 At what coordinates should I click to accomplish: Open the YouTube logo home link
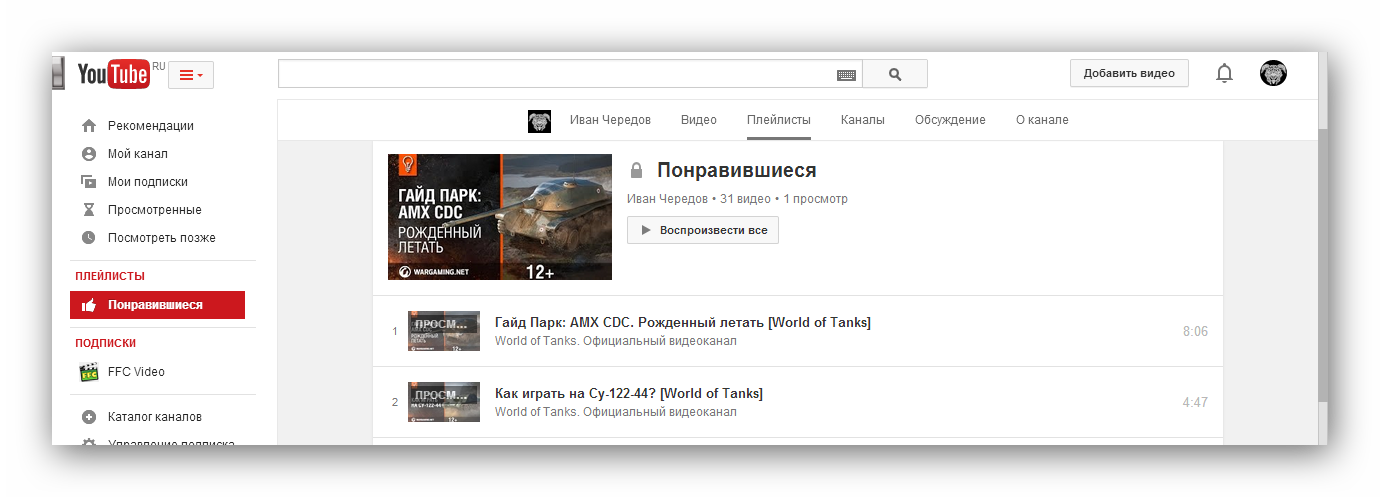tap(114, 74)
